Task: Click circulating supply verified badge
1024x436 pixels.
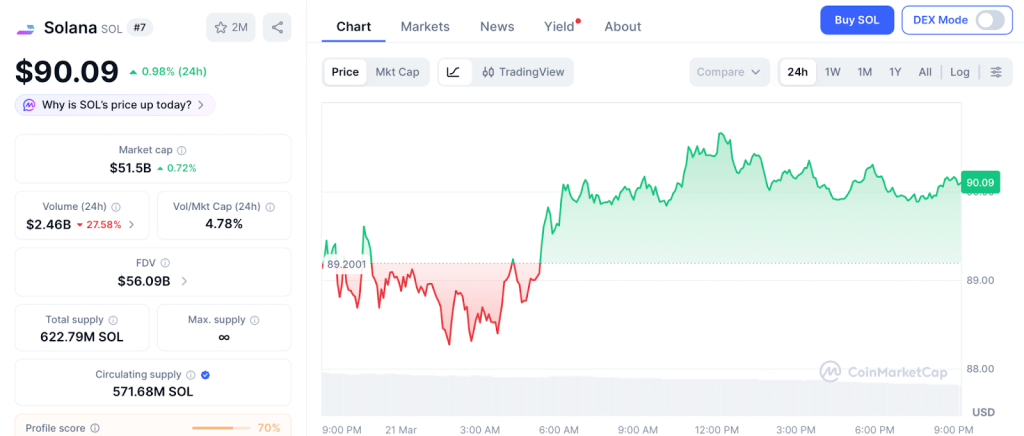Action: (x=205, y=375)
